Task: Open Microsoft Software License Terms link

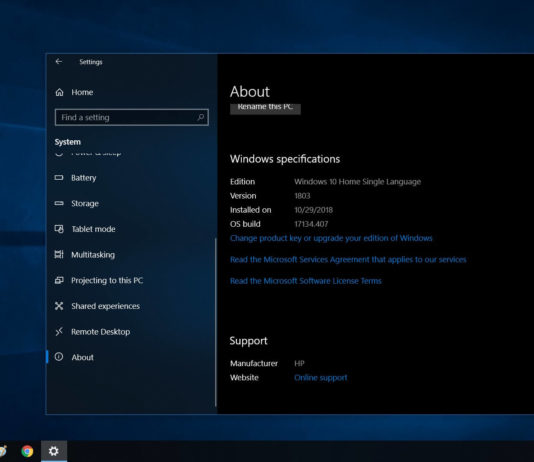Action: pos(306,281)
